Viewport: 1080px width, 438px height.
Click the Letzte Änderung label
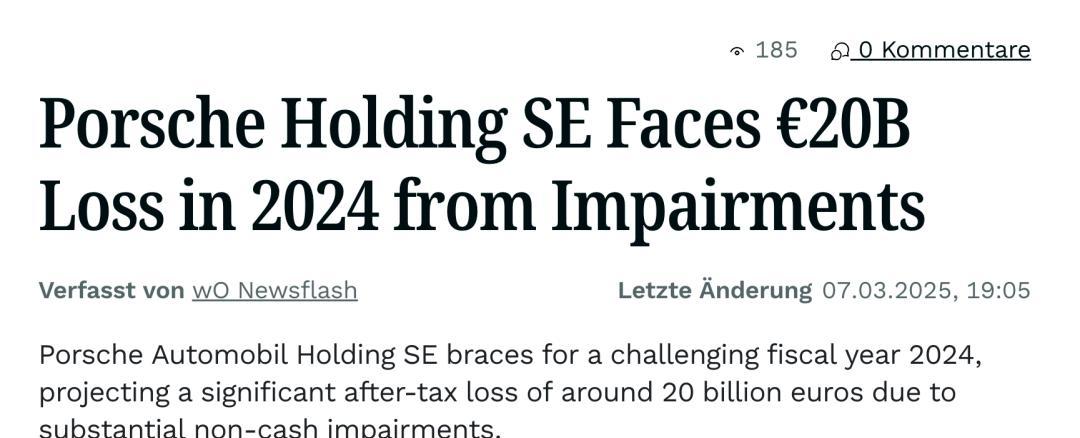pyautogui.click(x=715, y=290)
